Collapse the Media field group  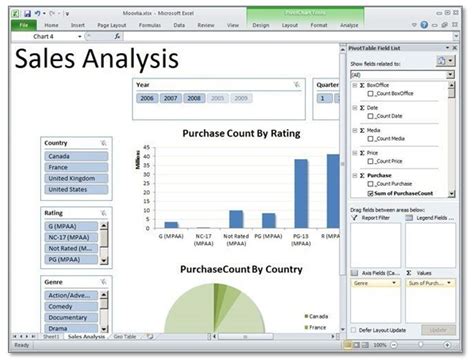[355, 130]
